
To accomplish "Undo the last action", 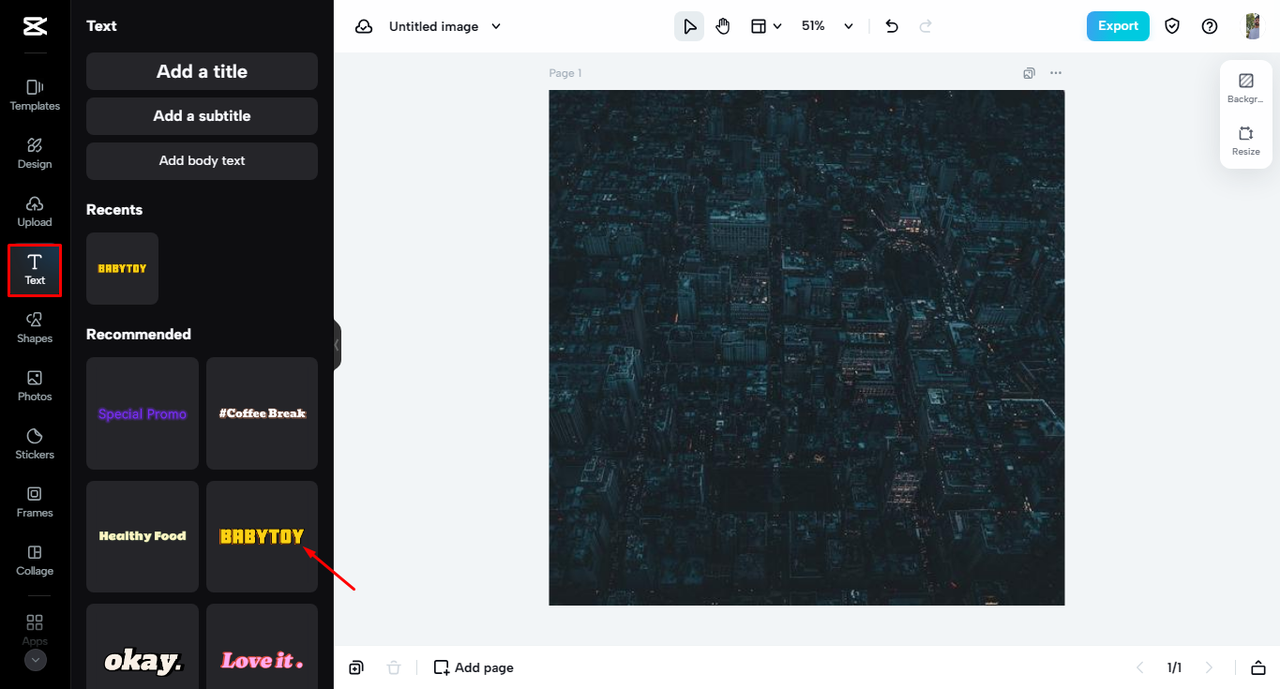I will click(892, 27).
